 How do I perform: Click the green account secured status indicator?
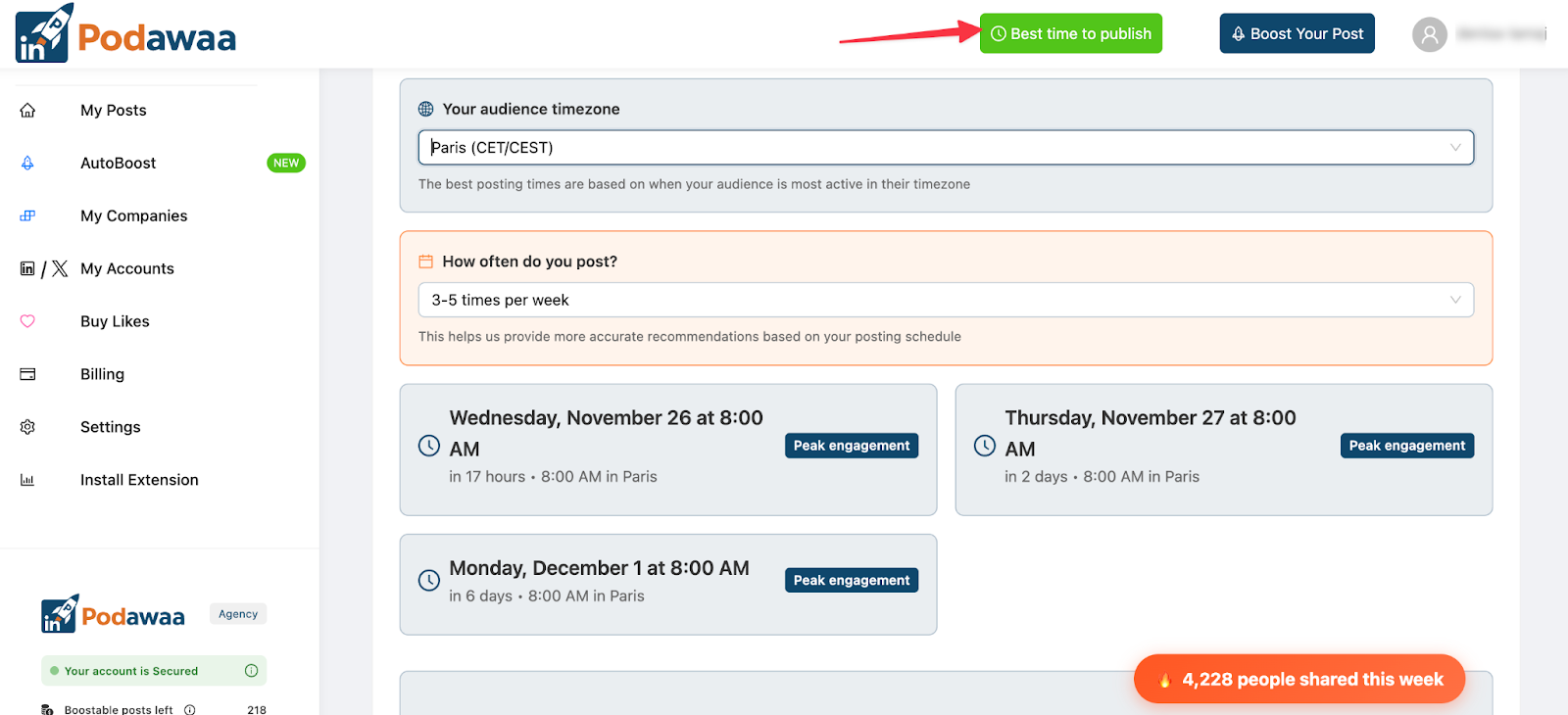click(53, 670)
